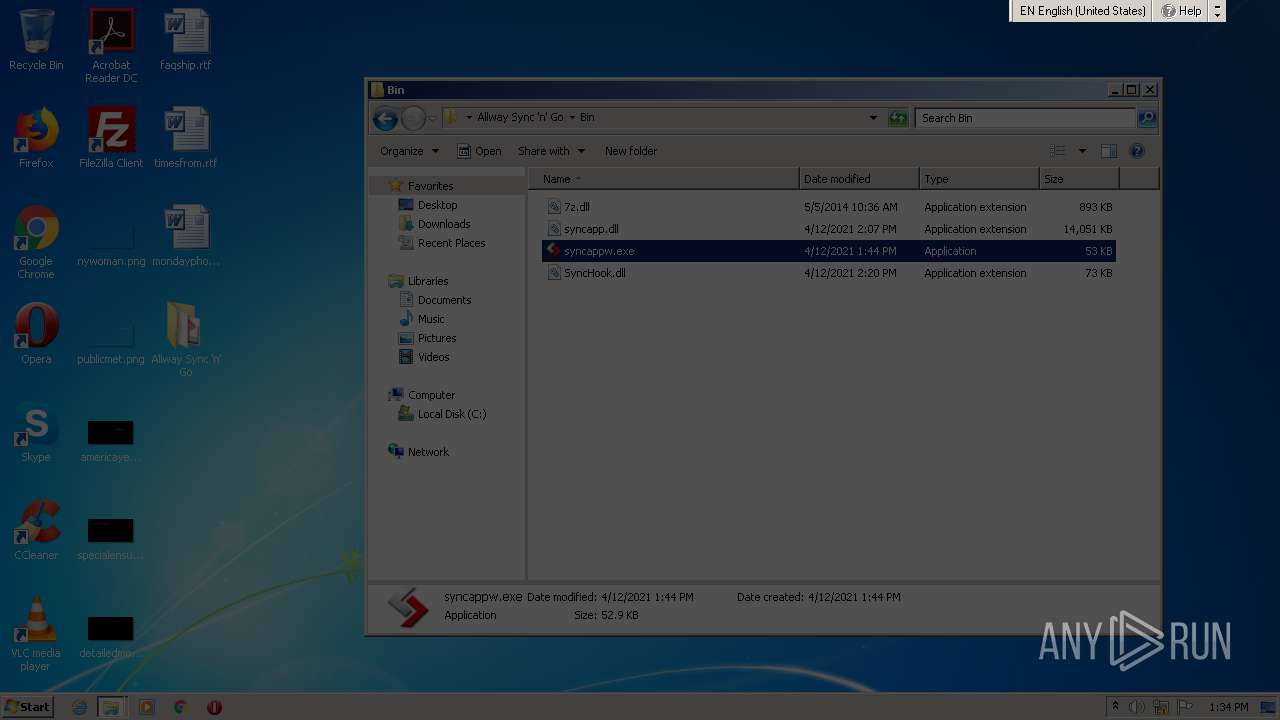Image resolution: width=1280 pixels, height=720 pixels.
Task: Sort by Date modified column
Action: tap(859, 179)
